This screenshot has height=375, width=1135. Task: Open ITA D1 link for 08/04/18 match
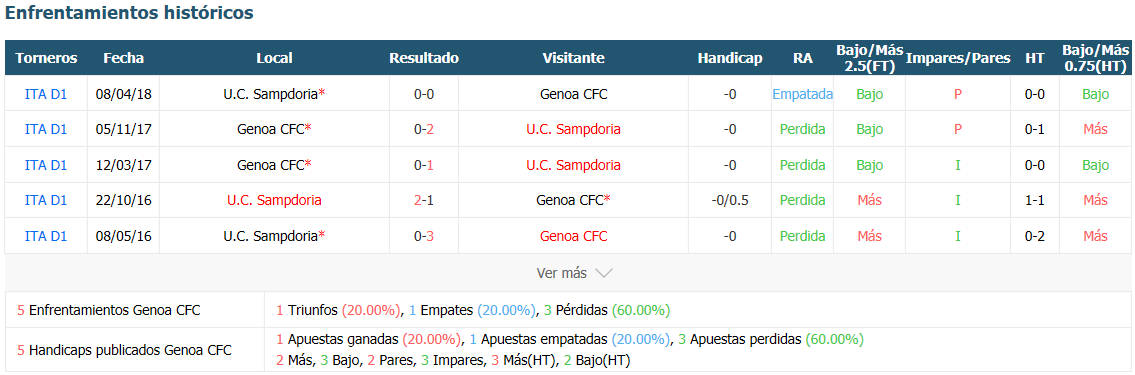pos(46,93)
